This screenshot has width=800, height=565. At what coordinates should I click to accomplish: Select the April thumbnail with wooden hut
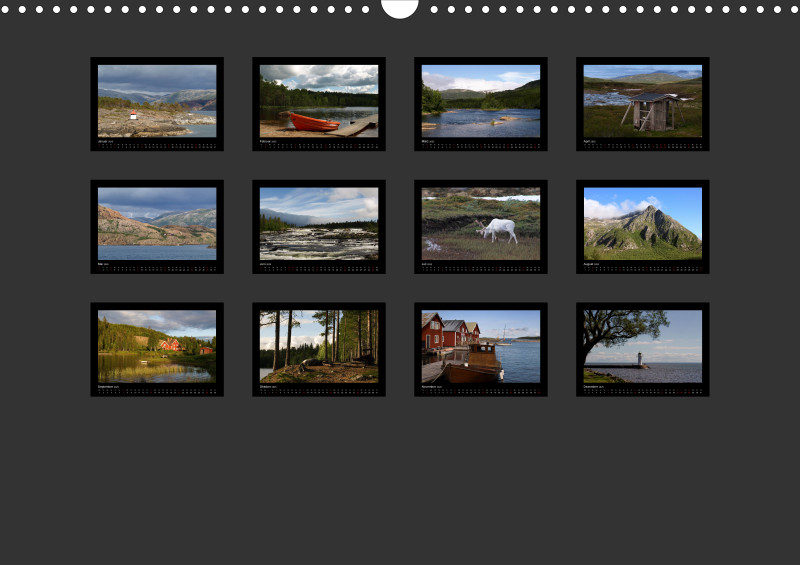click(643, 104)
